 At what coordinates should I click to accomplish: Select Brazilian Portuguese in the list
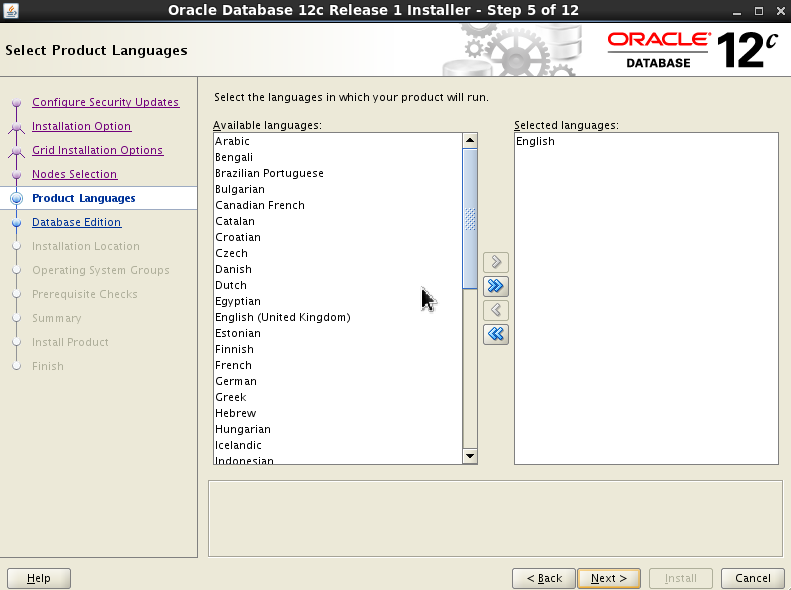pos(337,173)
